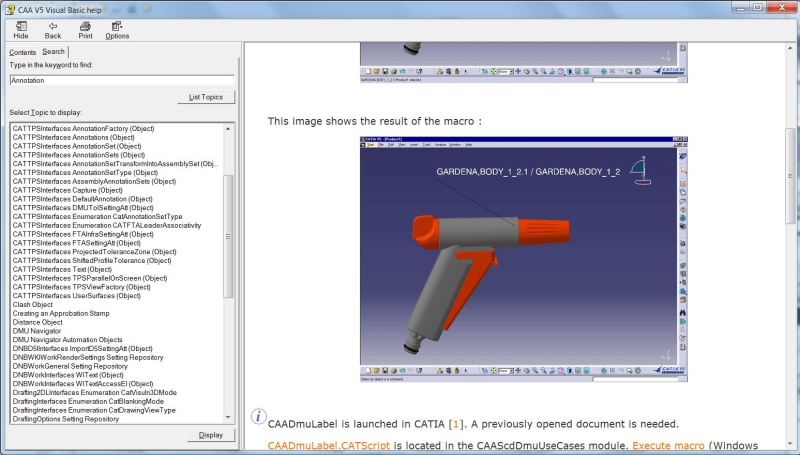This screenshot has height=455, width=800.
Task: Select Enumeration CatVisuIn3DMode topic
Action: pos(94,392)
